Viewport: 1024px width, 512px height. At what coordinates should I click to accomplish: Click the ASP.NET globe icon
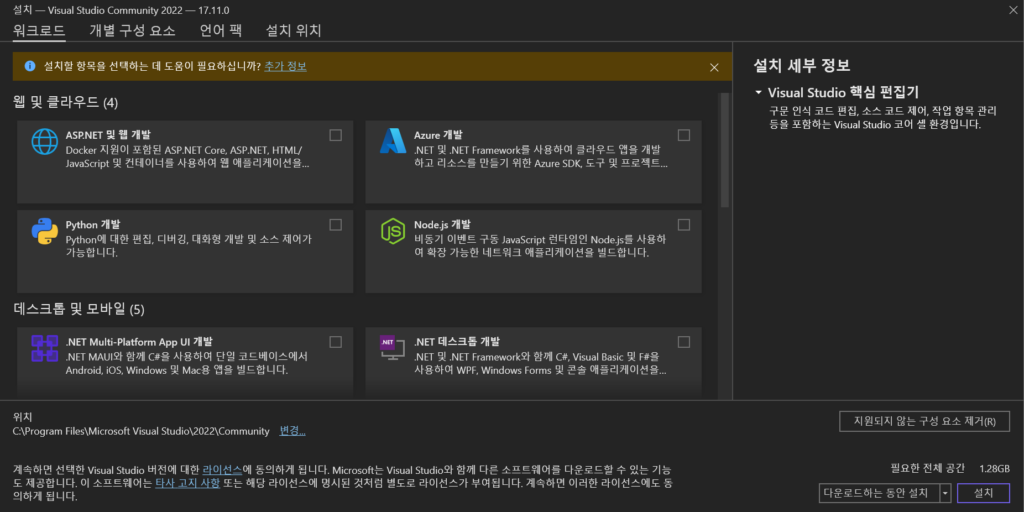coord(45,142)
